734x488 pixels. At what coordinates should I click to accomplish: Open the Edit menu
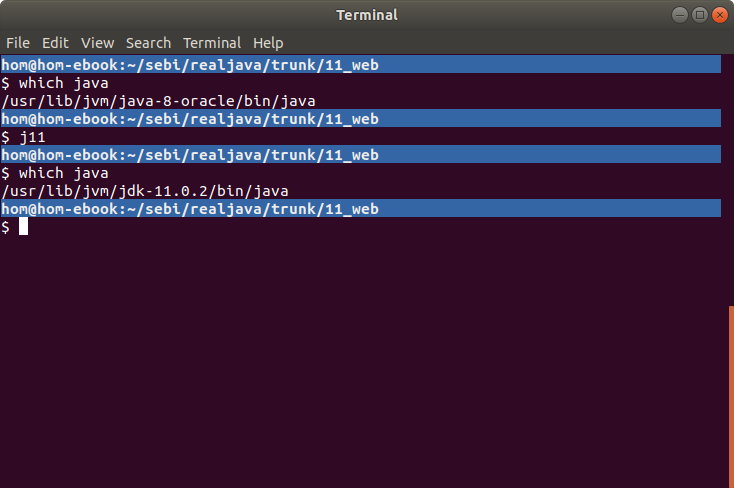[55, 43]
